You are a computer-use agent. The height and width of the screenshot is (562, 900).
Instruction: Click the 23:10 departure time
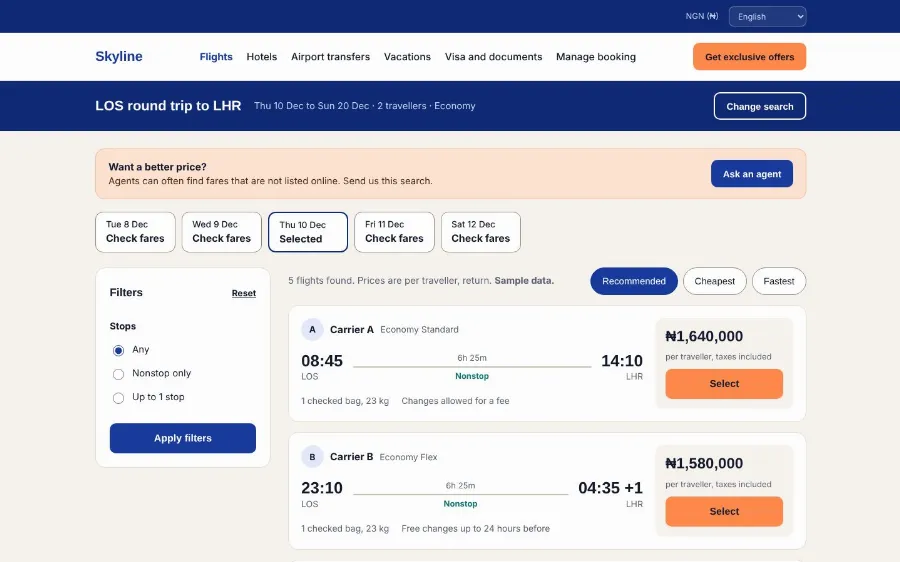[x=322, y=488]
